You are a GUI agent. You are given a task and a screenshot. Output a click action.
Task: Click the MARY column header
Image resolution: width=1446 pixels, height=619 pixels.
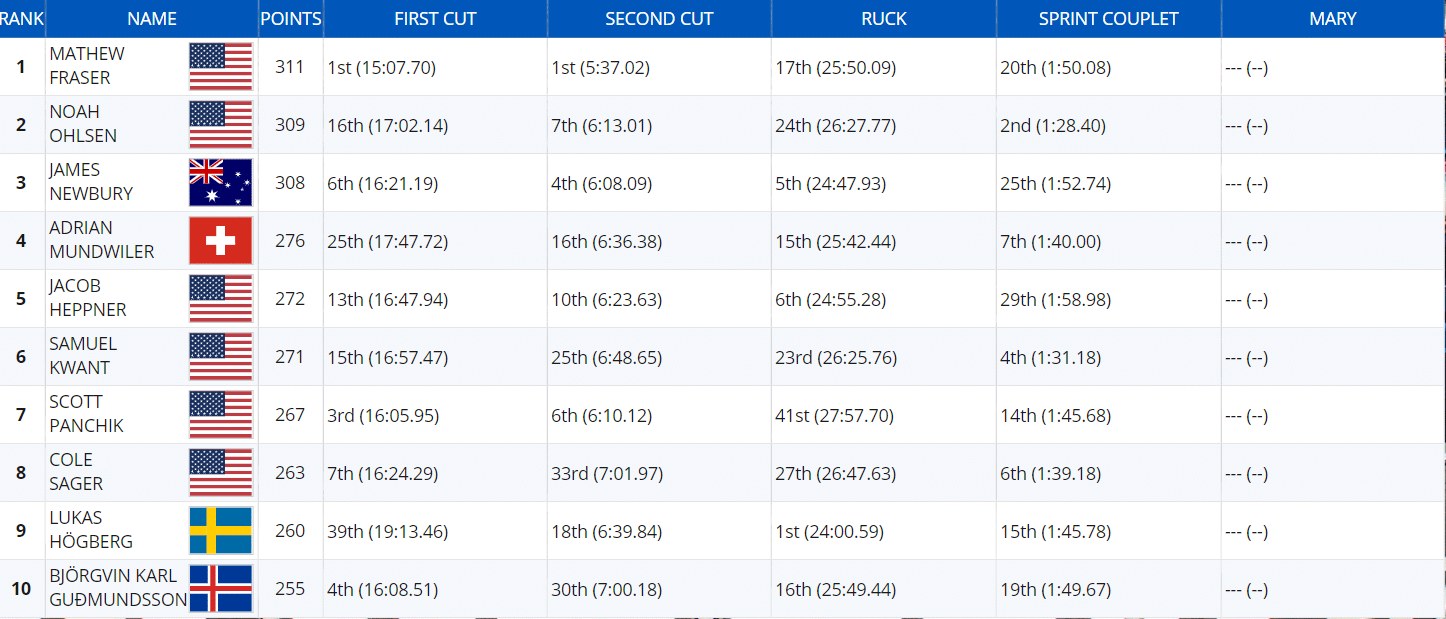[x=1332, y=19]
